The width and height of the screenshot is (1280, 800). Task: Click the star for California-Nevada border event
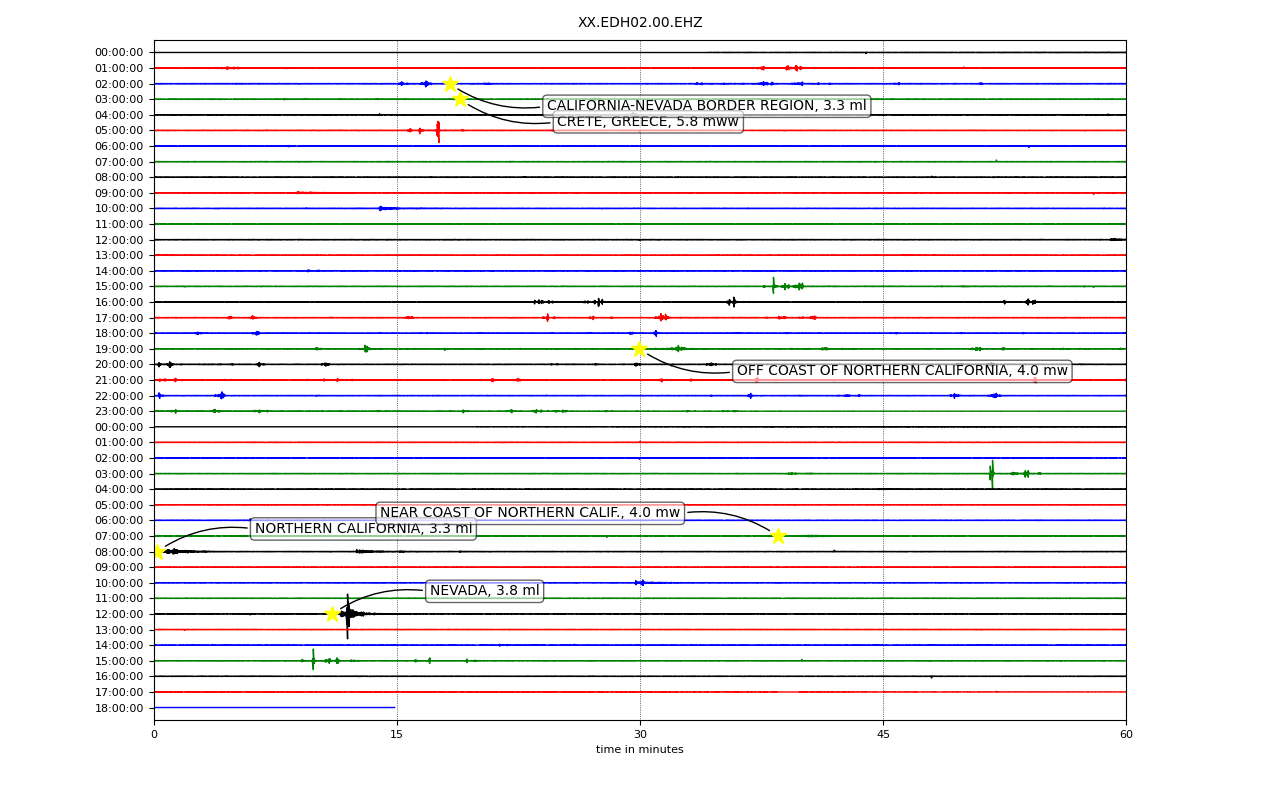450,84
